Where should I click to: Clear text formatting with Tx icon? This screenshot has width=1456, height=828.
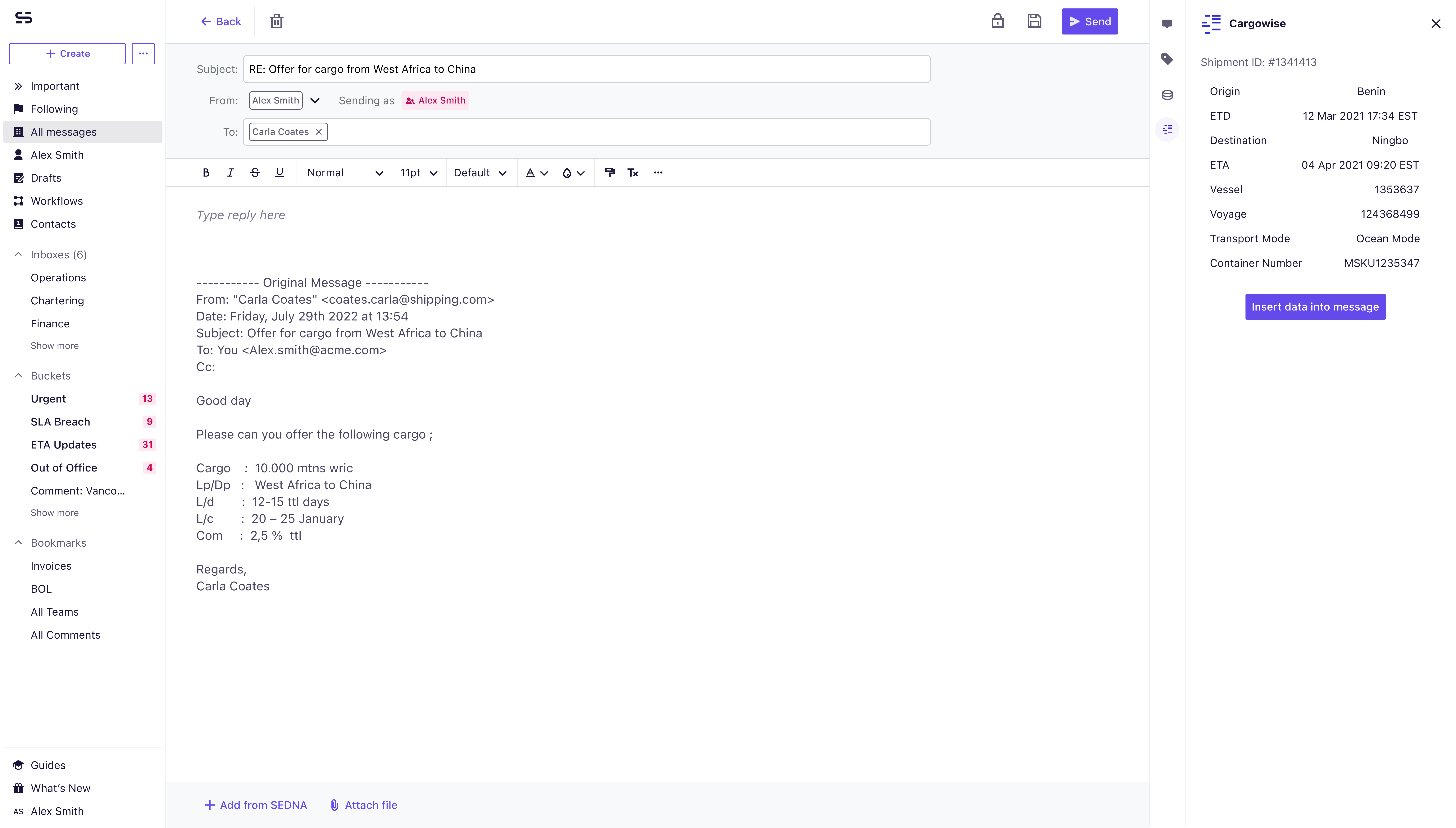633,173
